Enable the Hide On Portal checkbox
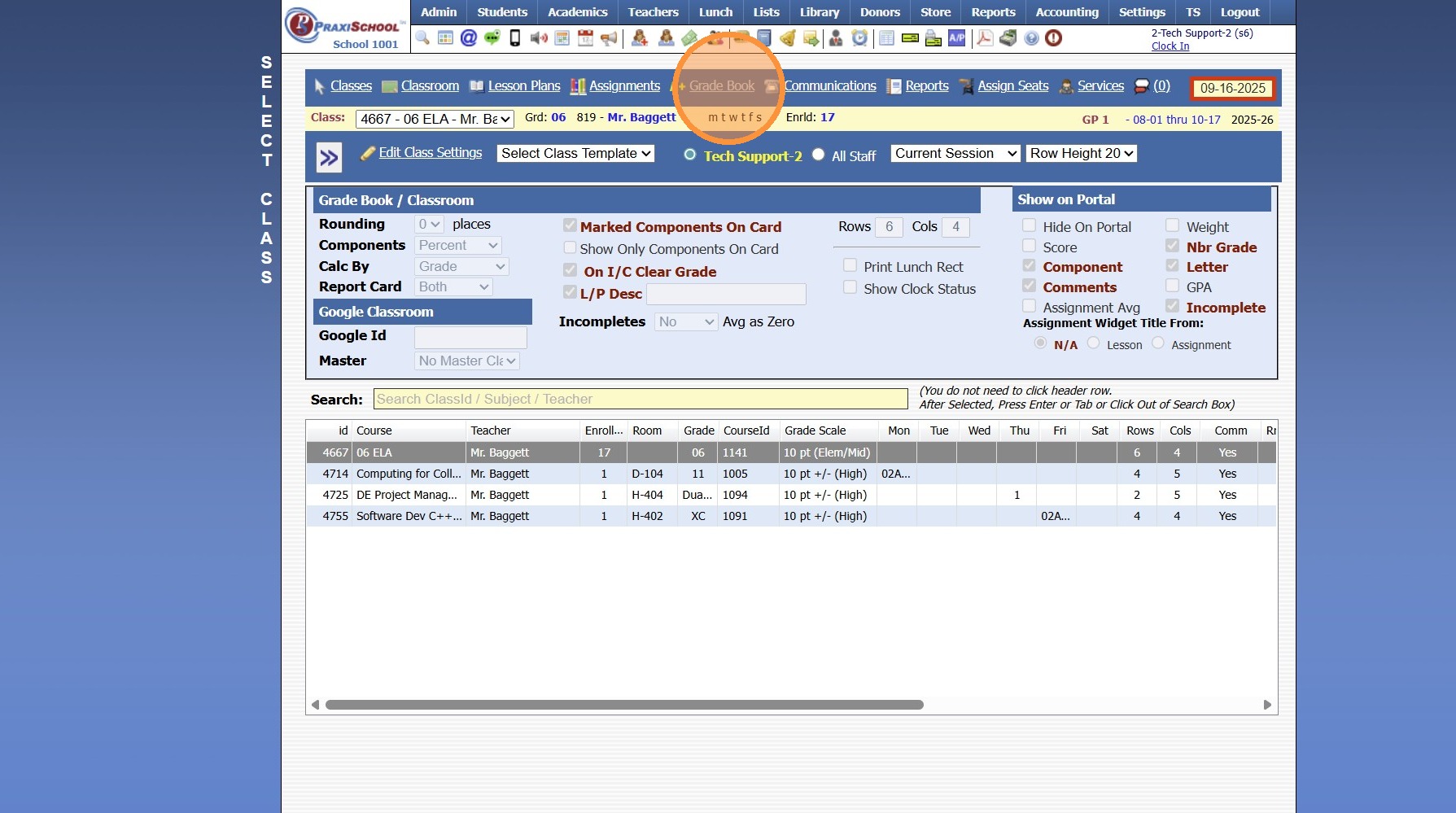 coord(1030,225)
